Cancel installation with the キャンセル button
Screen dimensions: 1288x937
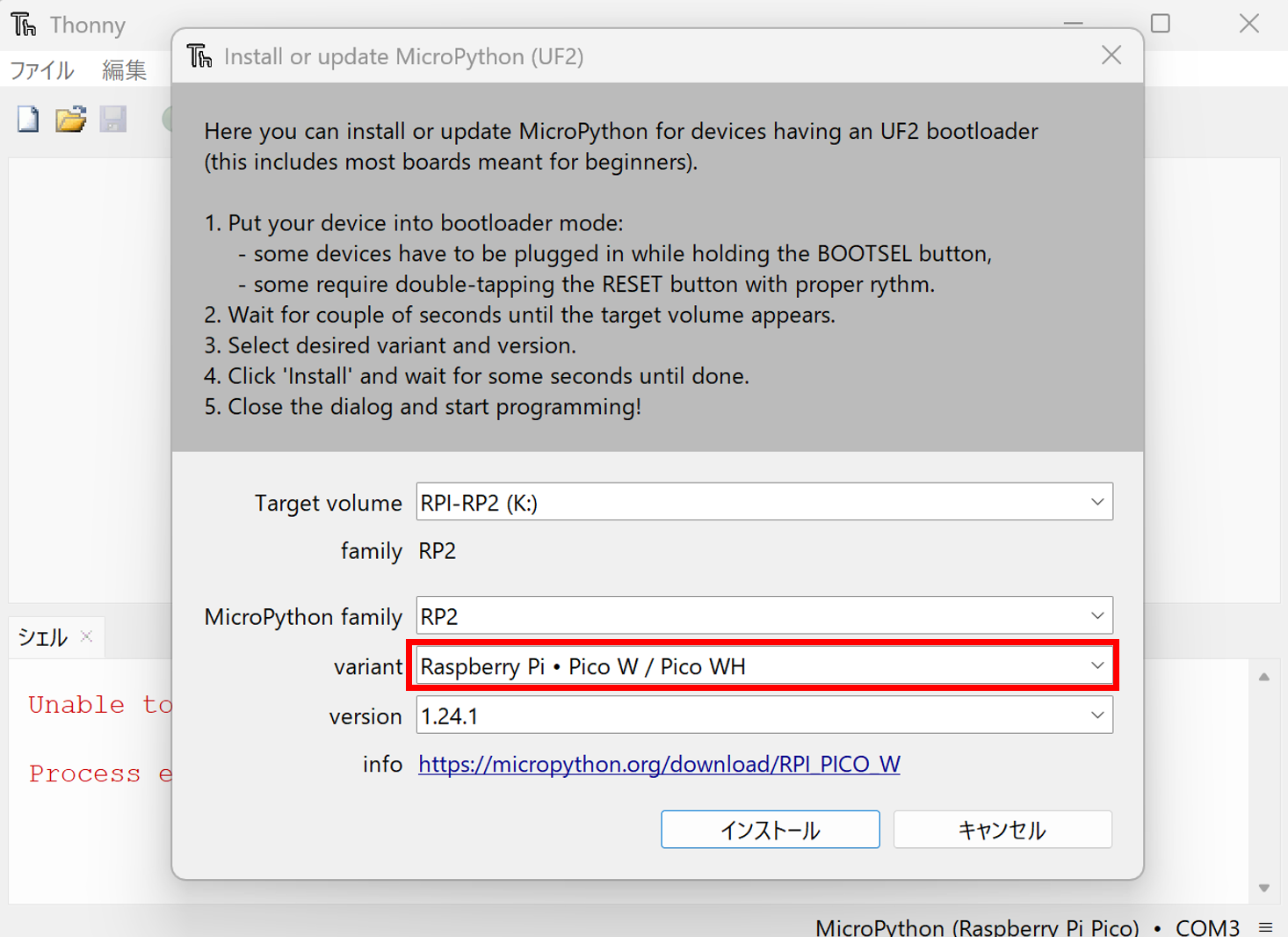pyautogui.click(x=1002, y=829)
